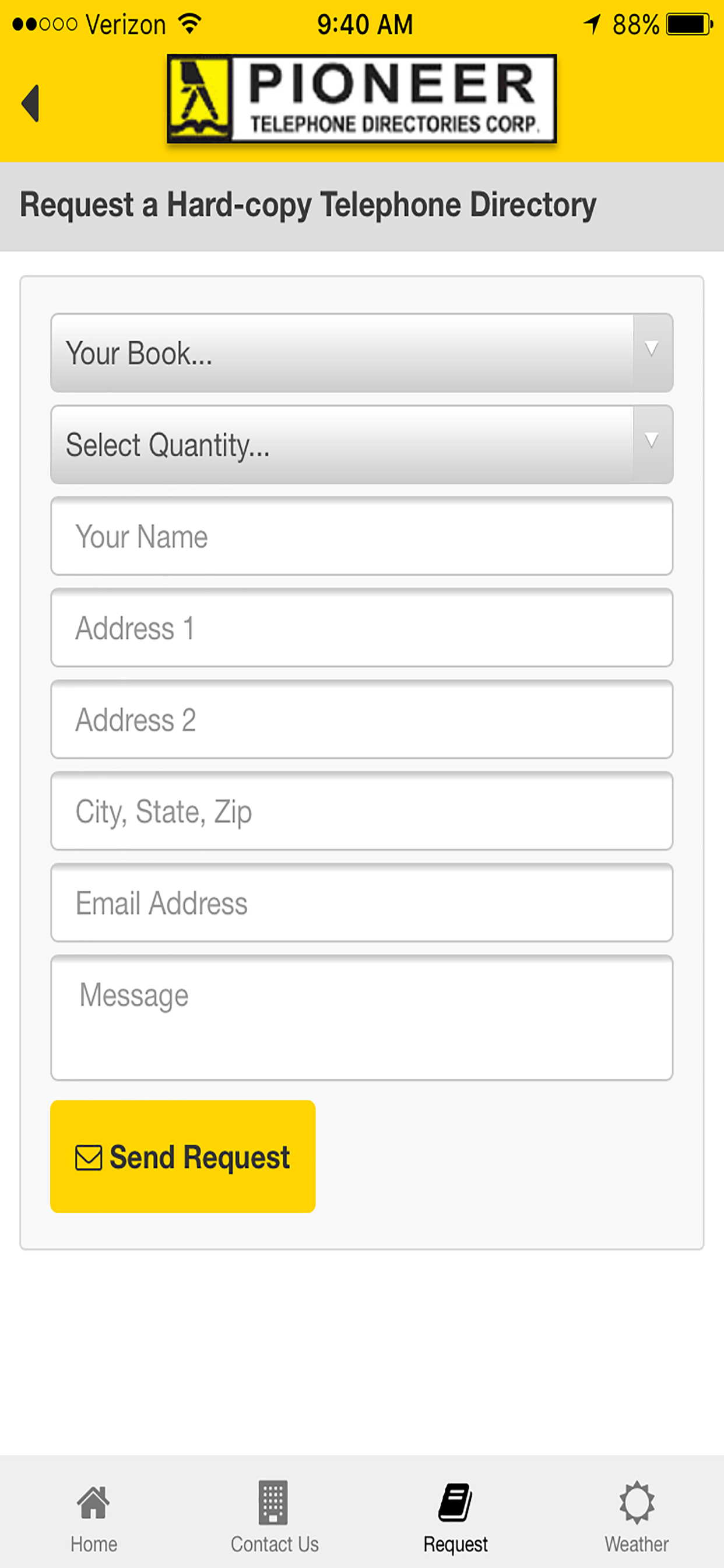Tap the back arrow in header
Image resolution: width=724 pixels, height=1568 pixels.
point(30,103)
